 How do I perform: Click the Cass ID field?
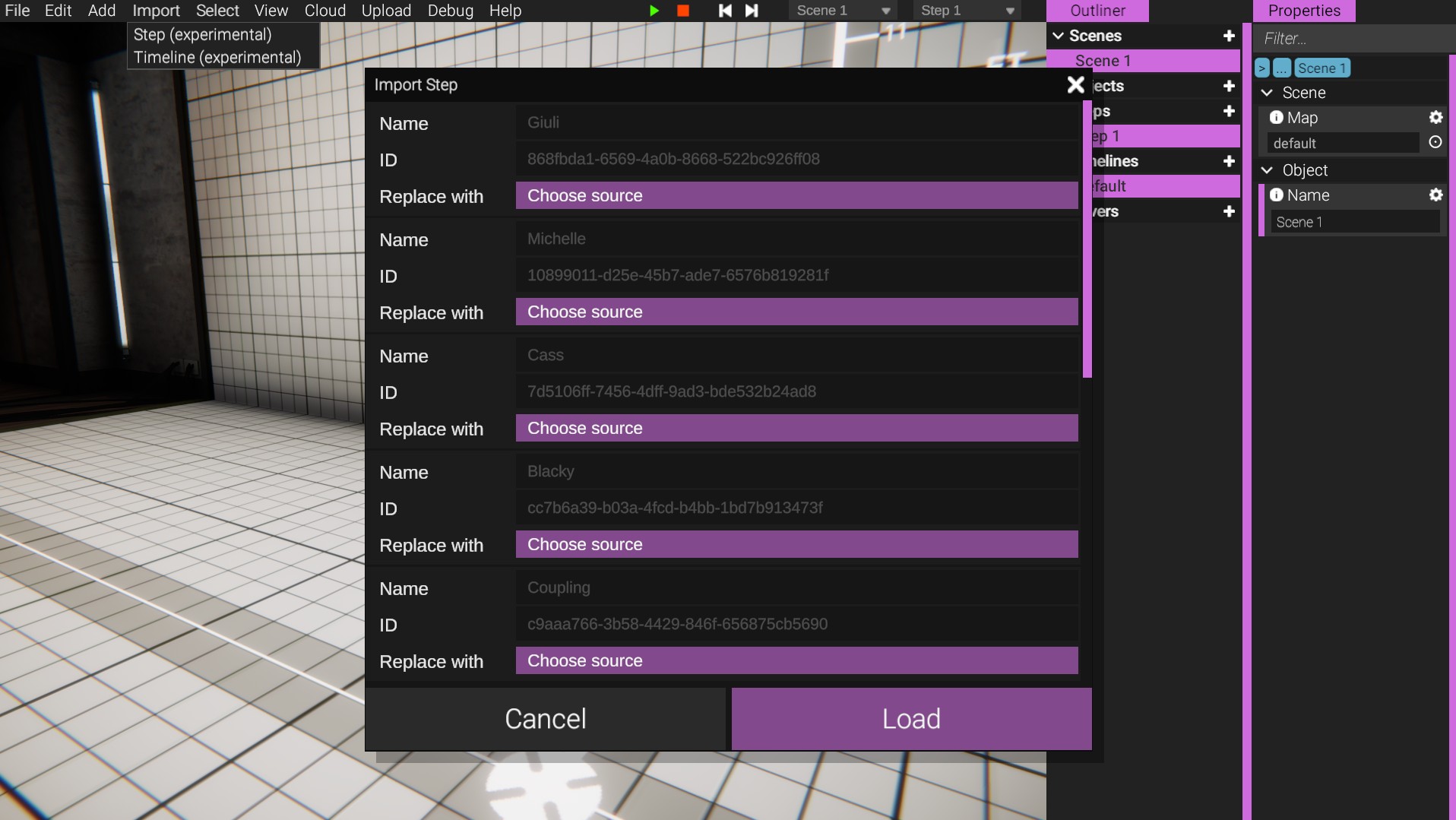(x=796, y=391)
